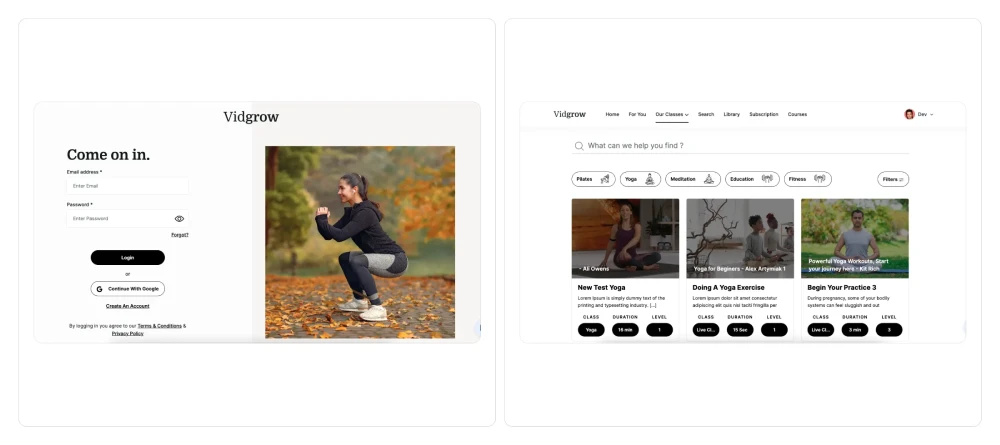Click the 'Ali Owens' caption on first card
The image size is (1000, 445).
click(x=594, y=269)
